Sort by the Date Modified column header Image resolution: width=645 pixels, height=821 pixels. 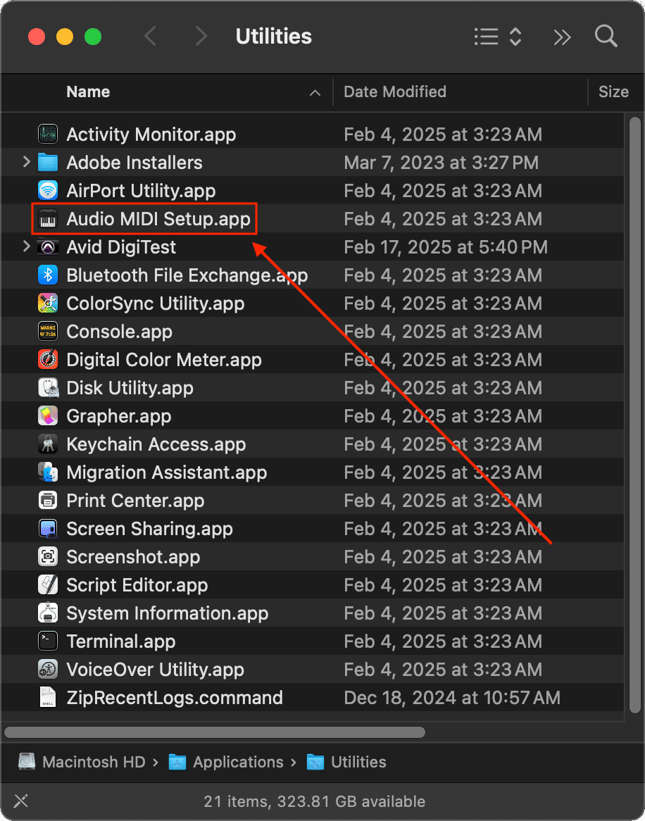coord(395,92)
